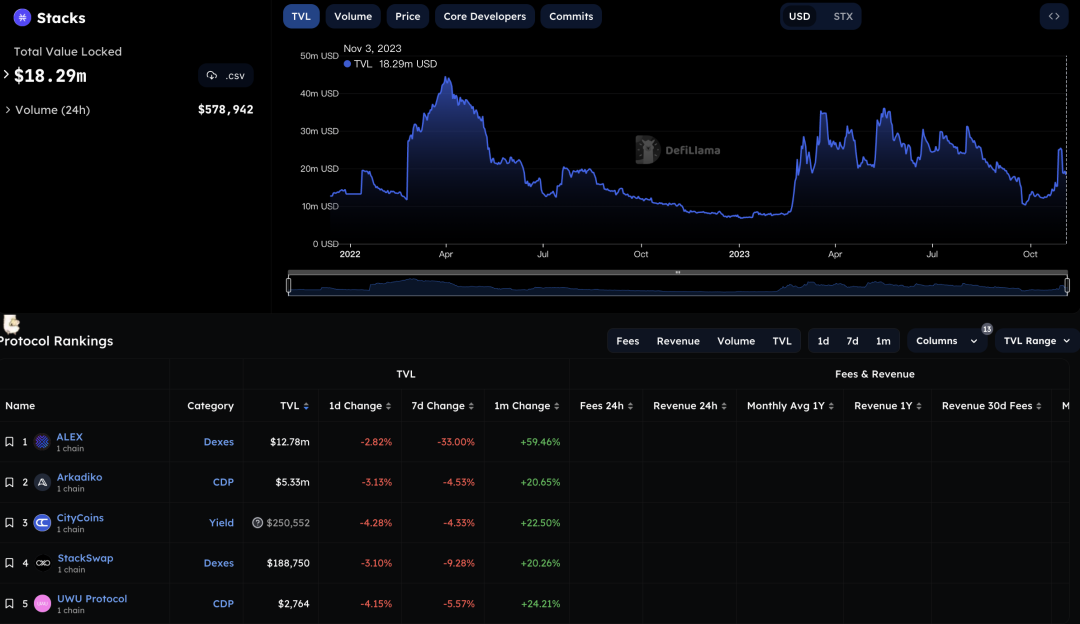The width and height of the screenshot is (1080, 624).
Task: Open the TVL Range dropdown
Action: (x=1036, y=341)
